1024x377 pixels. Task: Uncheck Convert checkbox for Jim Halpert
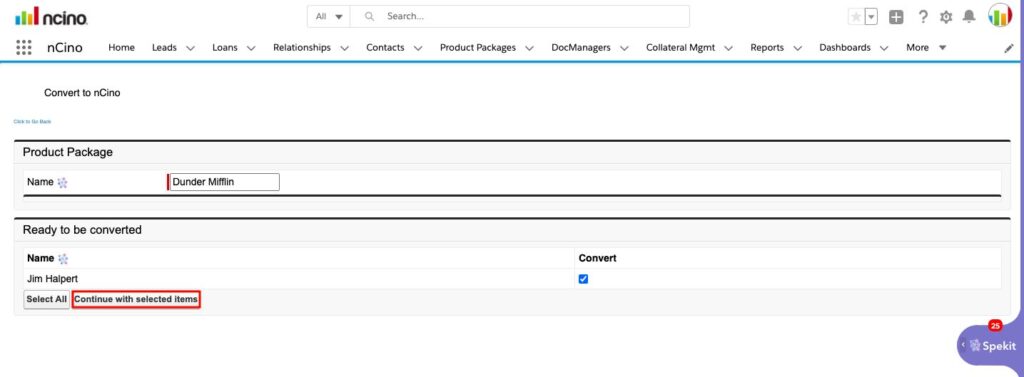[x=583, y=279]
